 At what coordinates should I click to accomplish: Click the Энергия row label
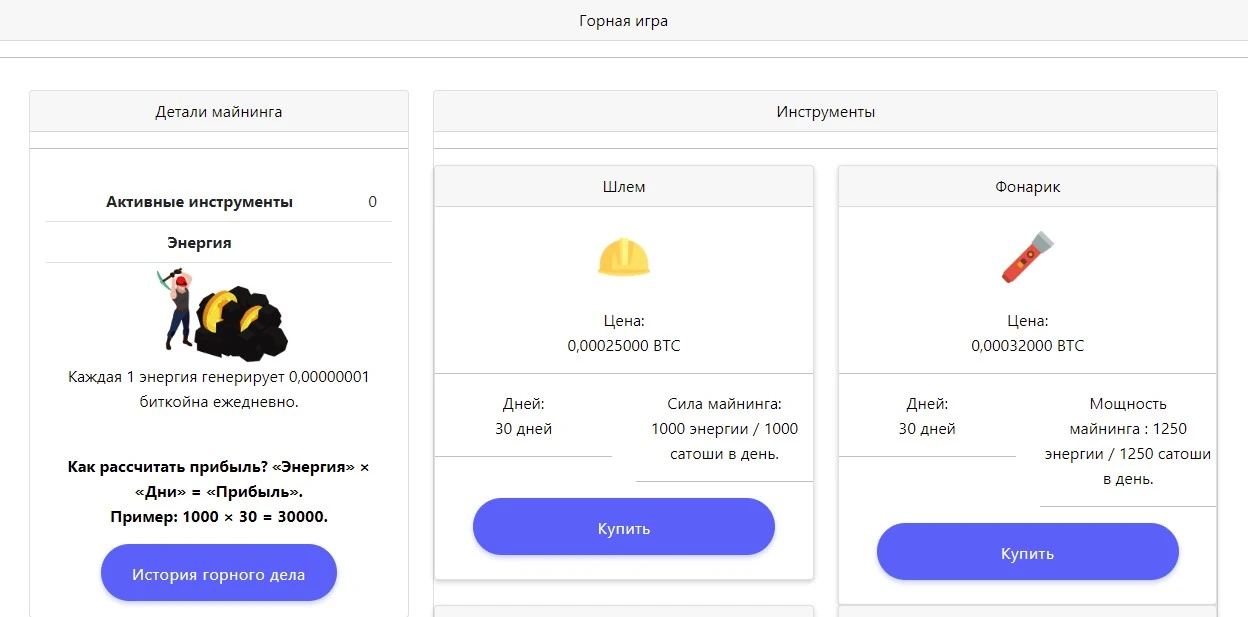click(200, 242)
